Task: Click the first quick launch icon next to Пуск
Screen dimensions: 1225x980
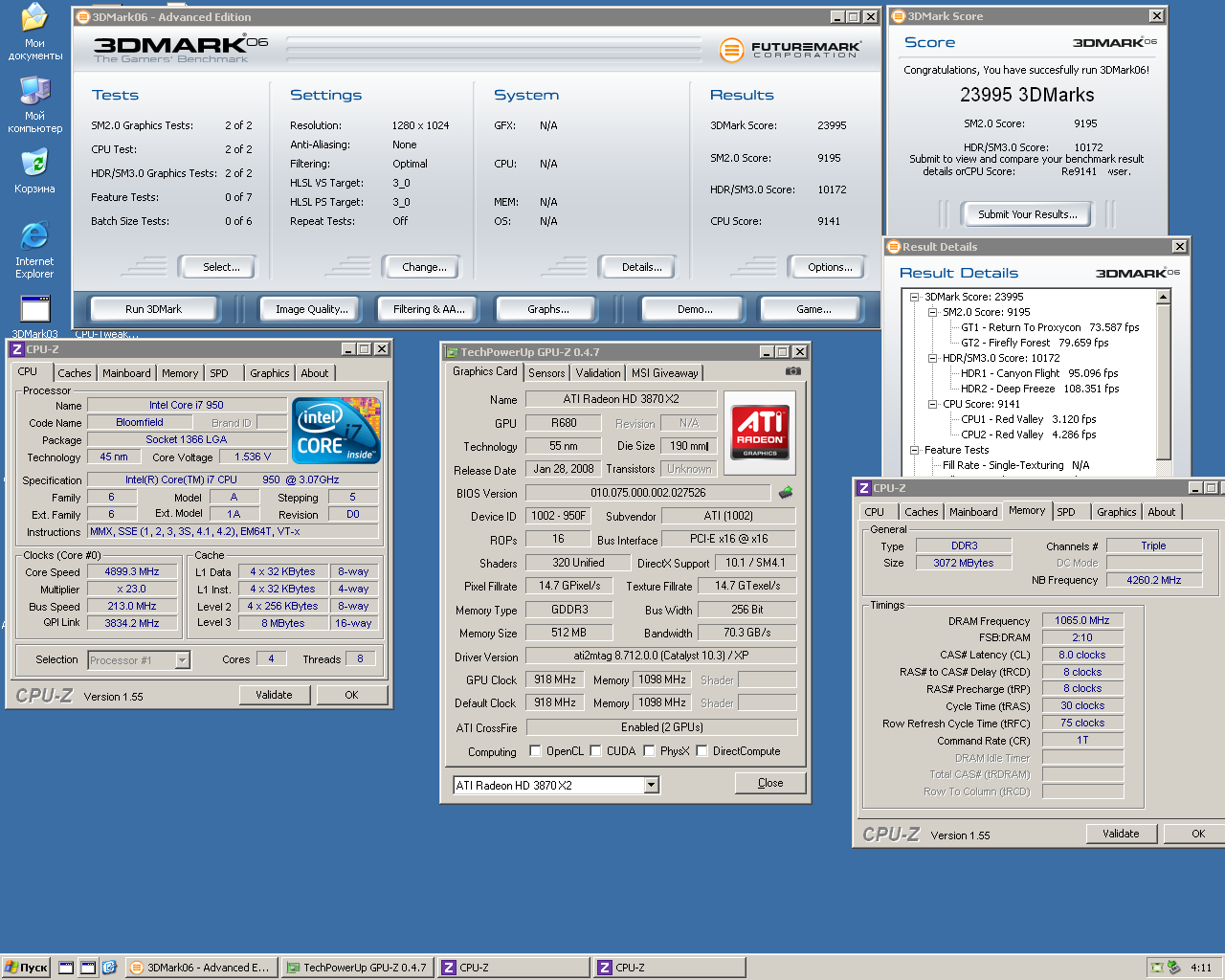Action: [66, 968]
